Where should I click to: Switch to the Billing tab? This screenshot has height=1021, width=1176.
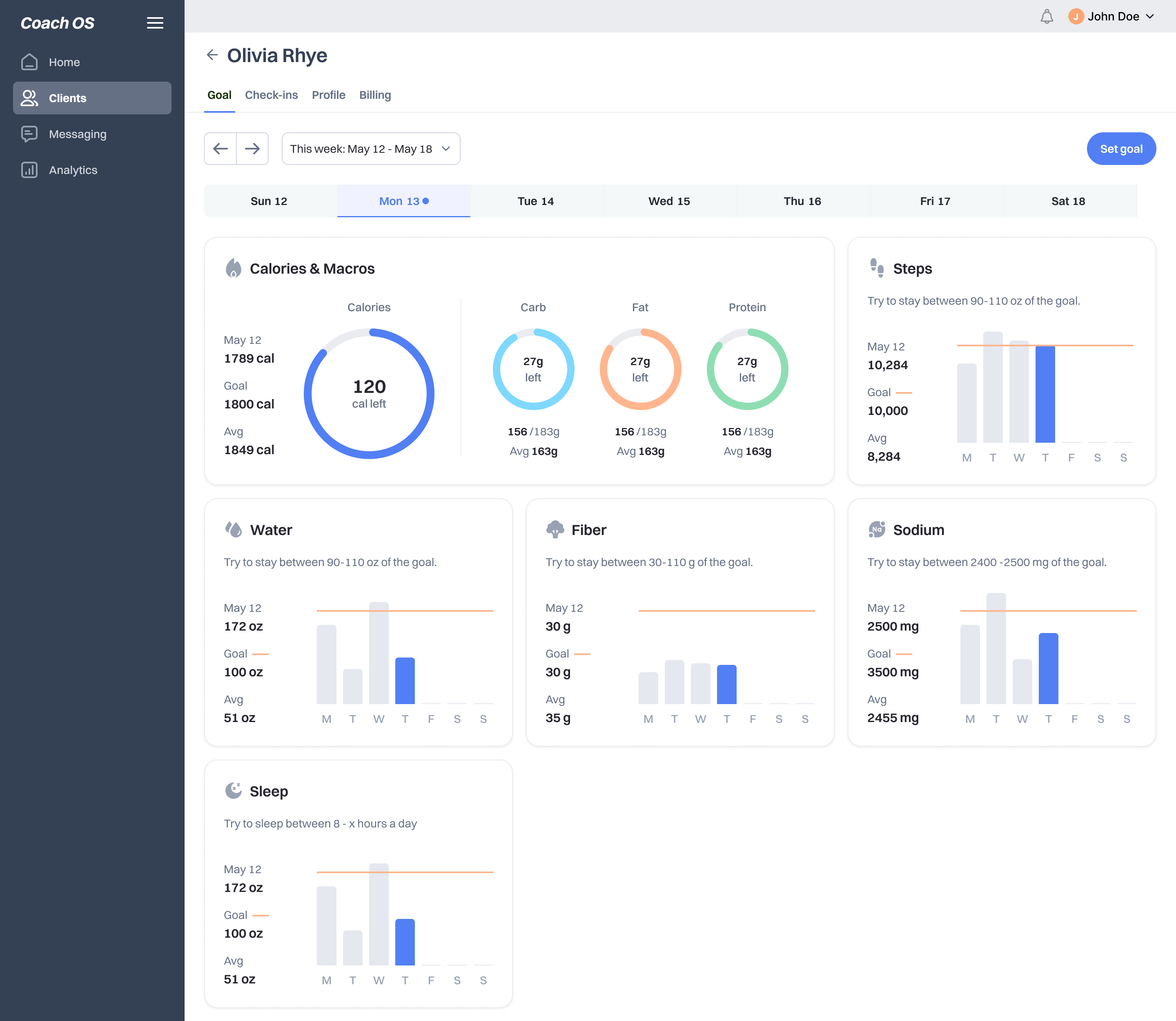click(375, 95)
